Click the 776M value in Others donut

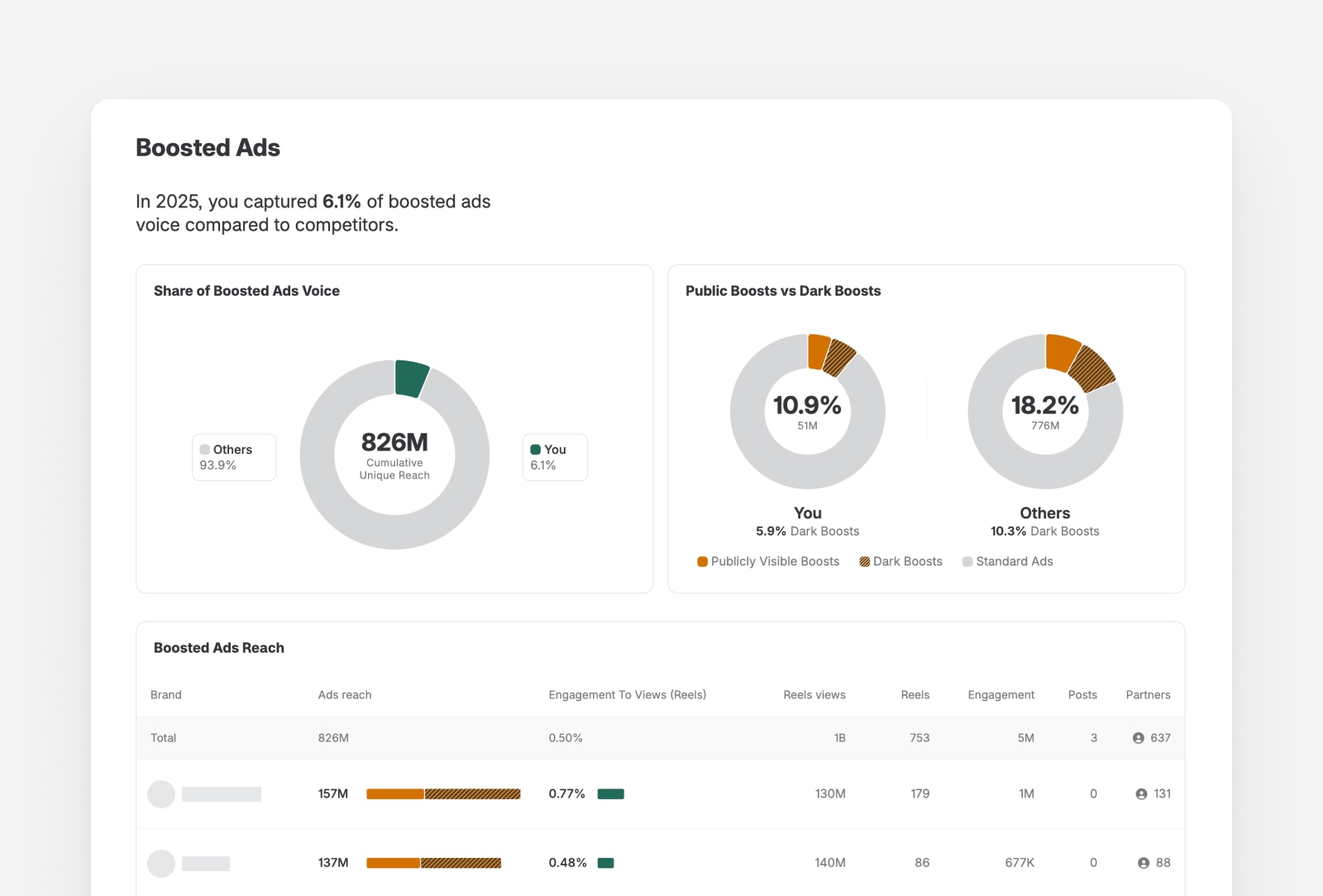coord(1045,426)
